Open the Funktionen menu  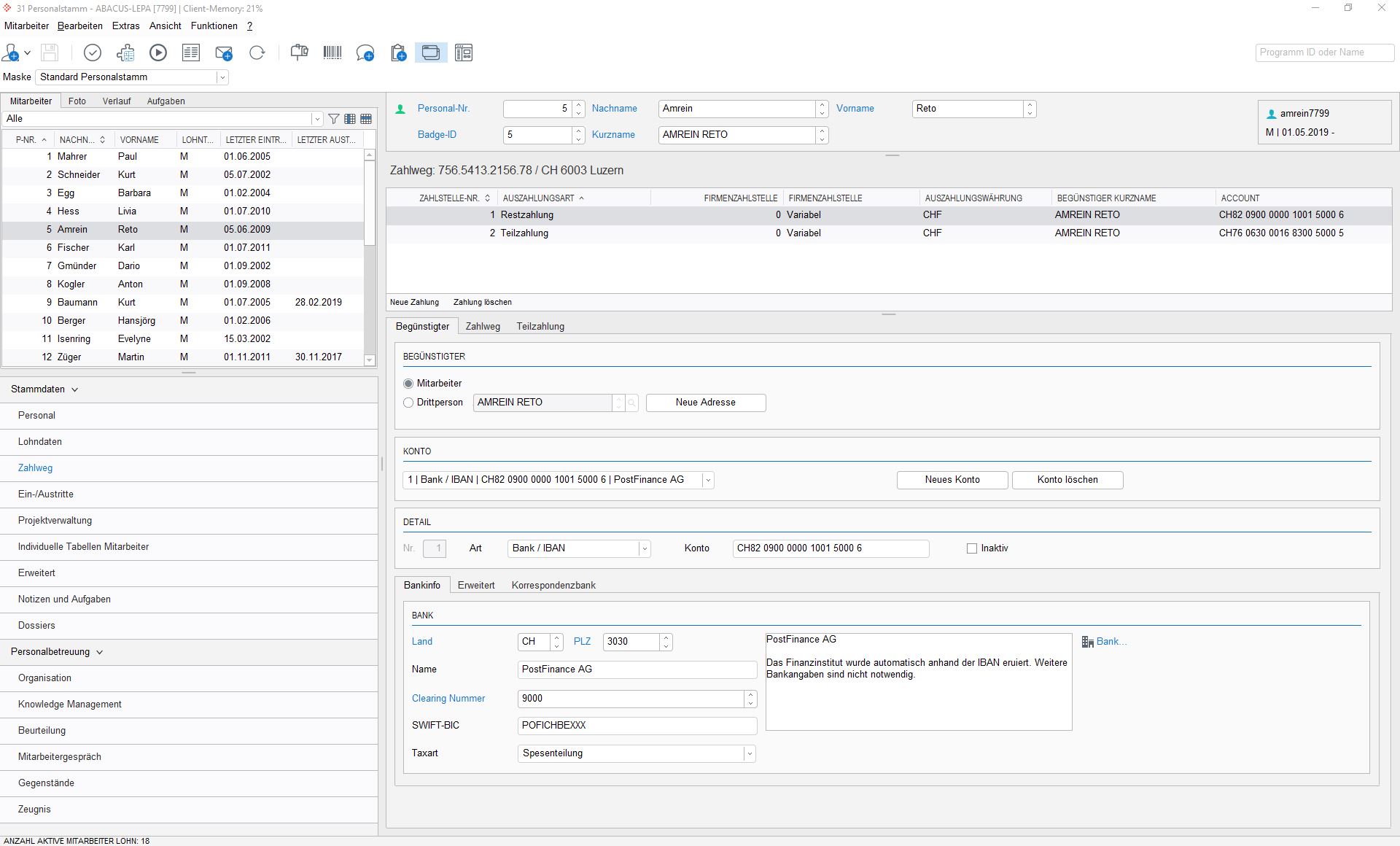click(214, 26)
